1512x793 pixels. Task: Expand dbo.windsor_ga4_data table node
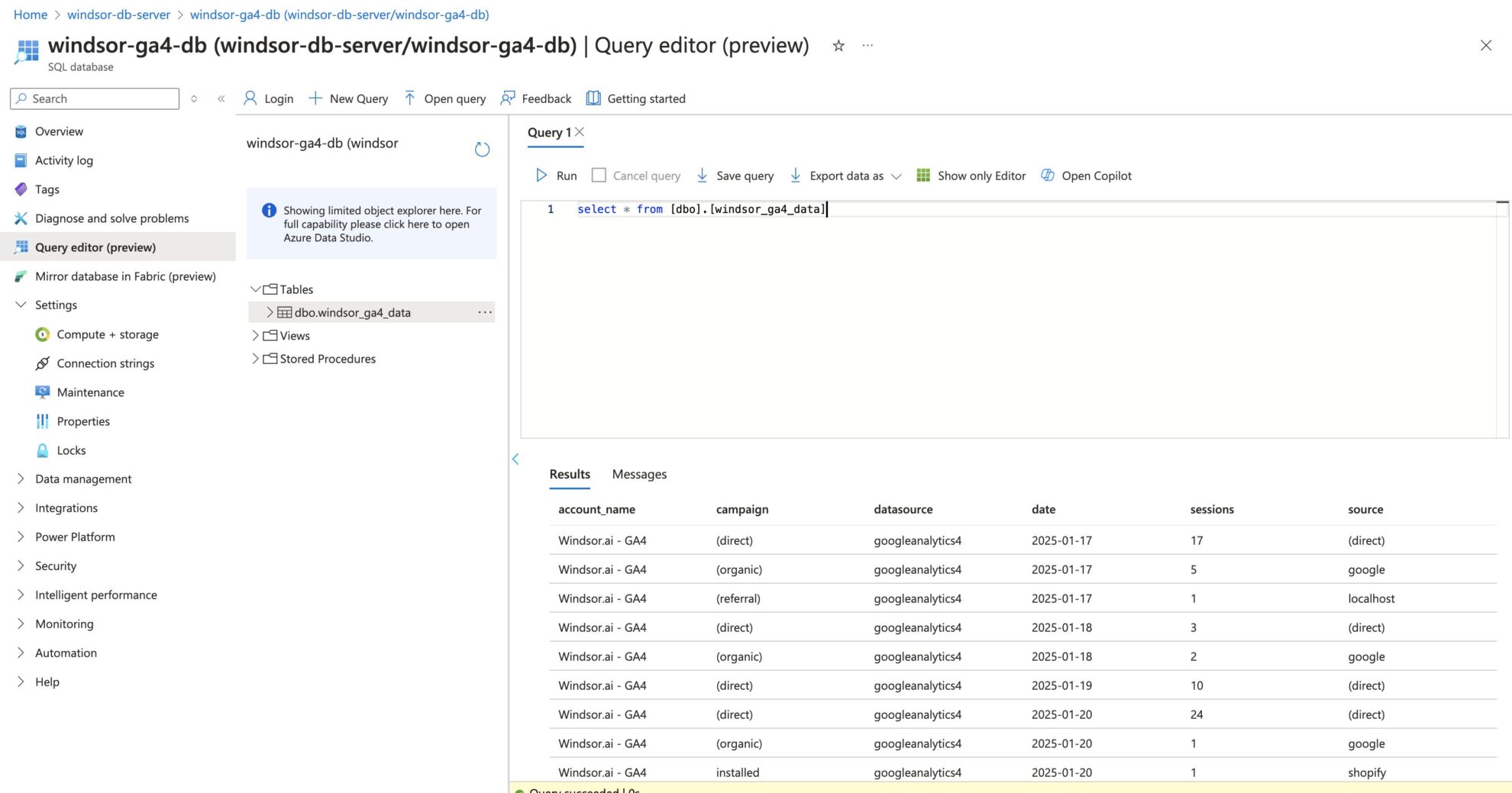click(x=270, y=312)
